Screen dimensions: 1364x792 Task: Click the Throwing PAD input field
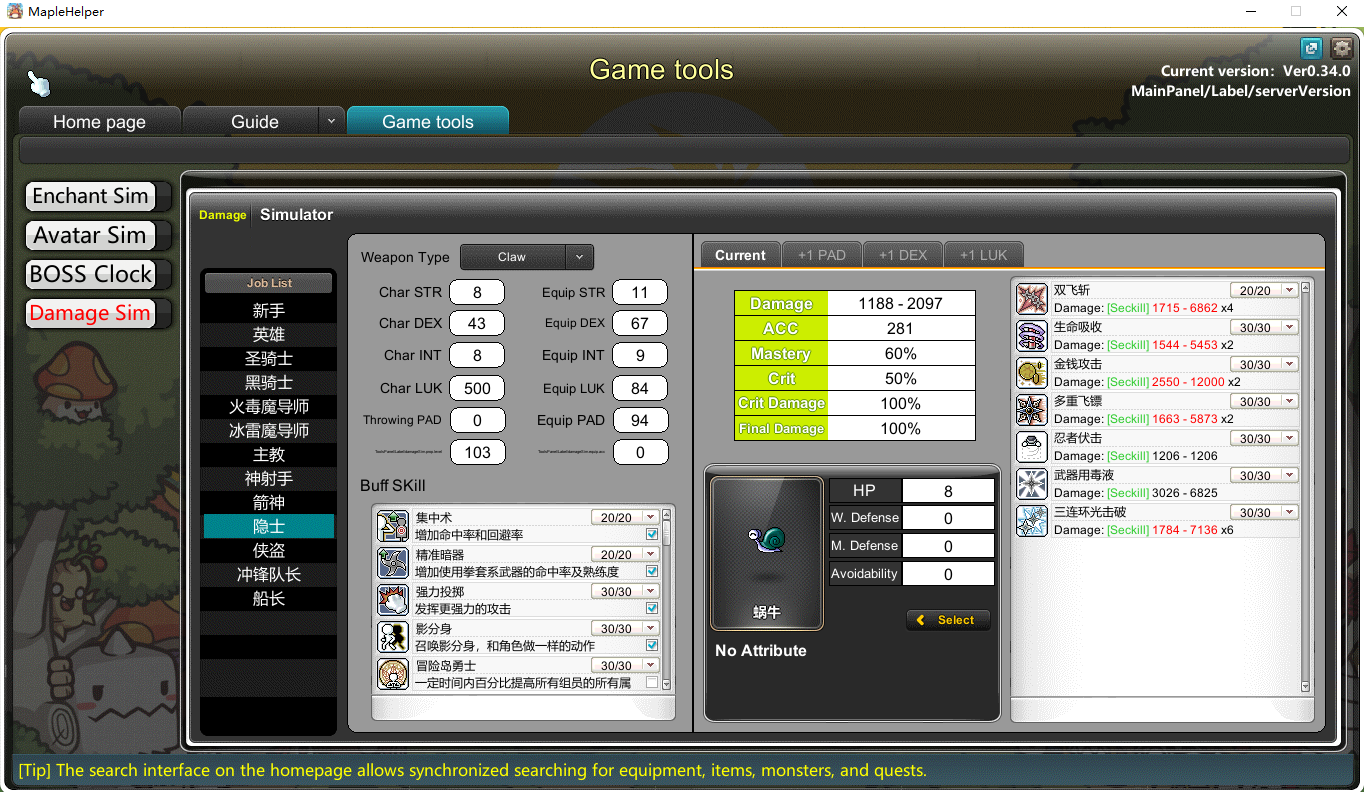[477, 420]
